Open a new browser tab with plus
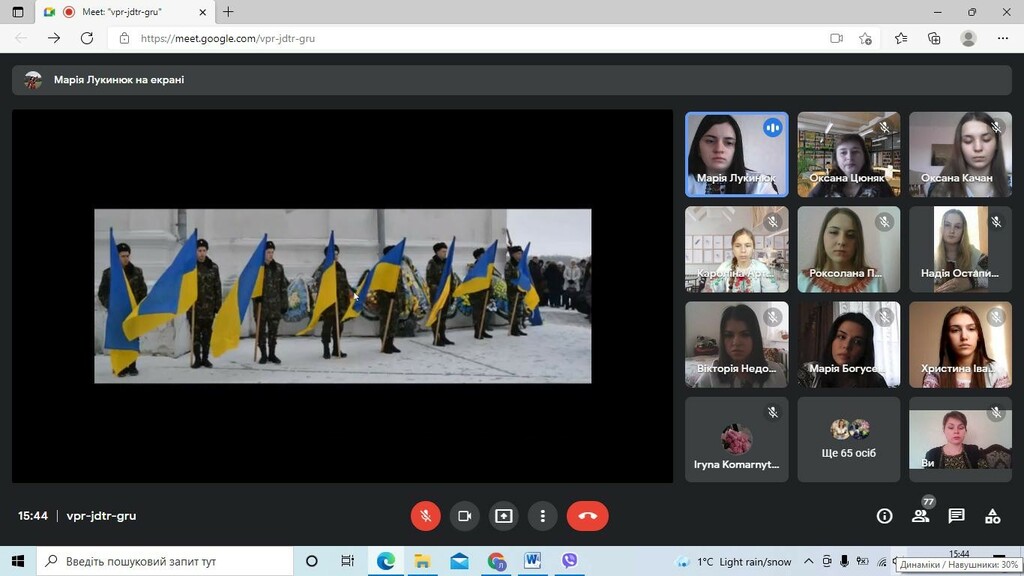Screen dimensions: 1024x576 [228, 12]
